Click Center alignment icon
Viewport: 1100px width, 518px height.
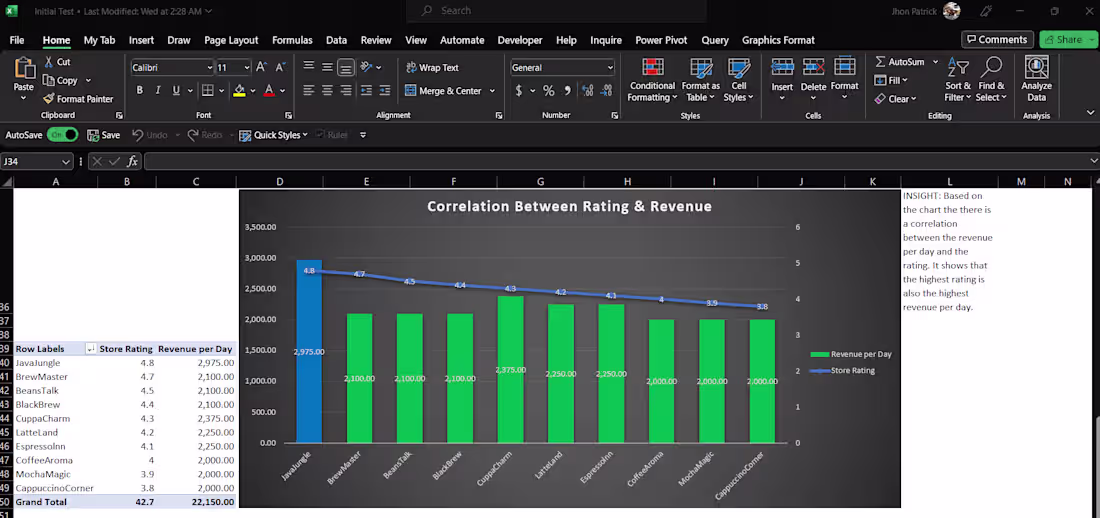point(327,91)
